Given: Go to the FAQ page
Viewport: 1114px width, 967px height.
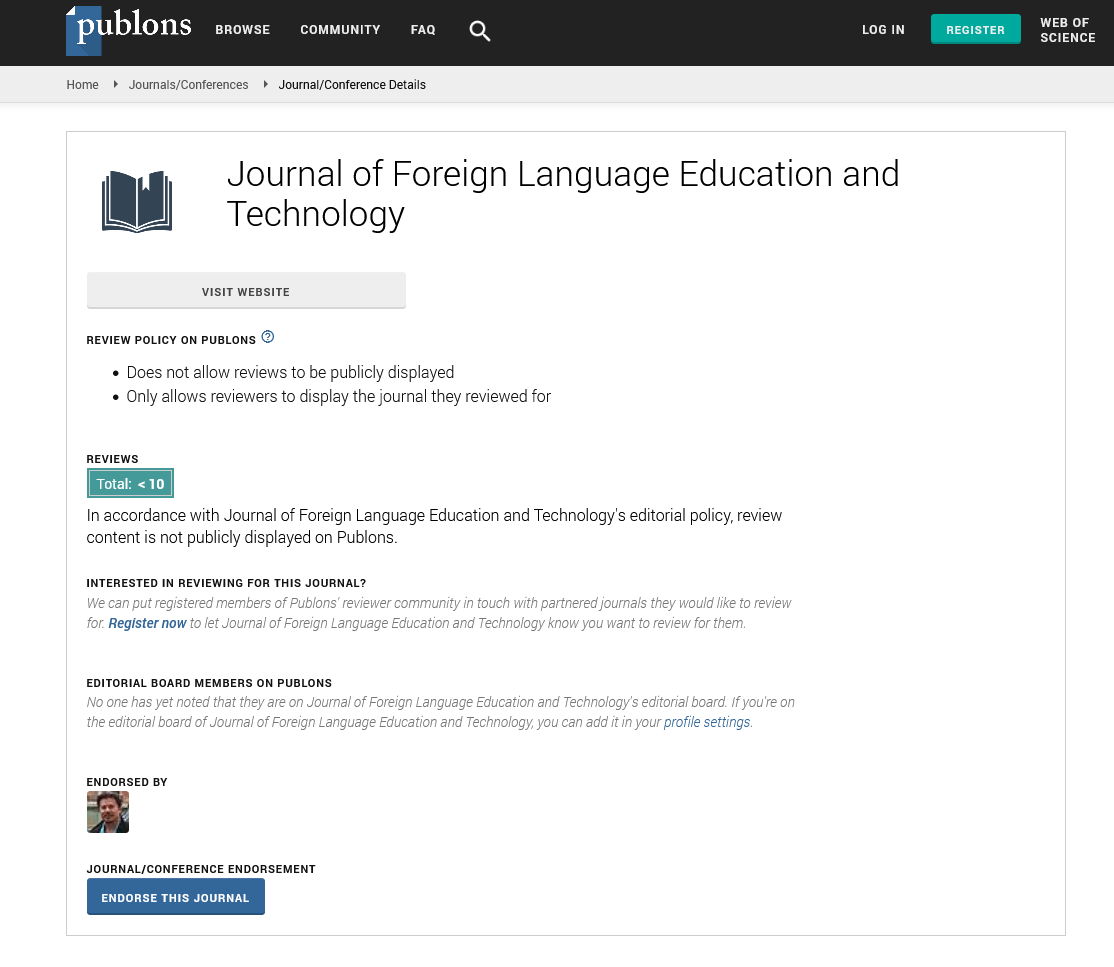Looking at the screenshot, I should [x=423, y=30].
